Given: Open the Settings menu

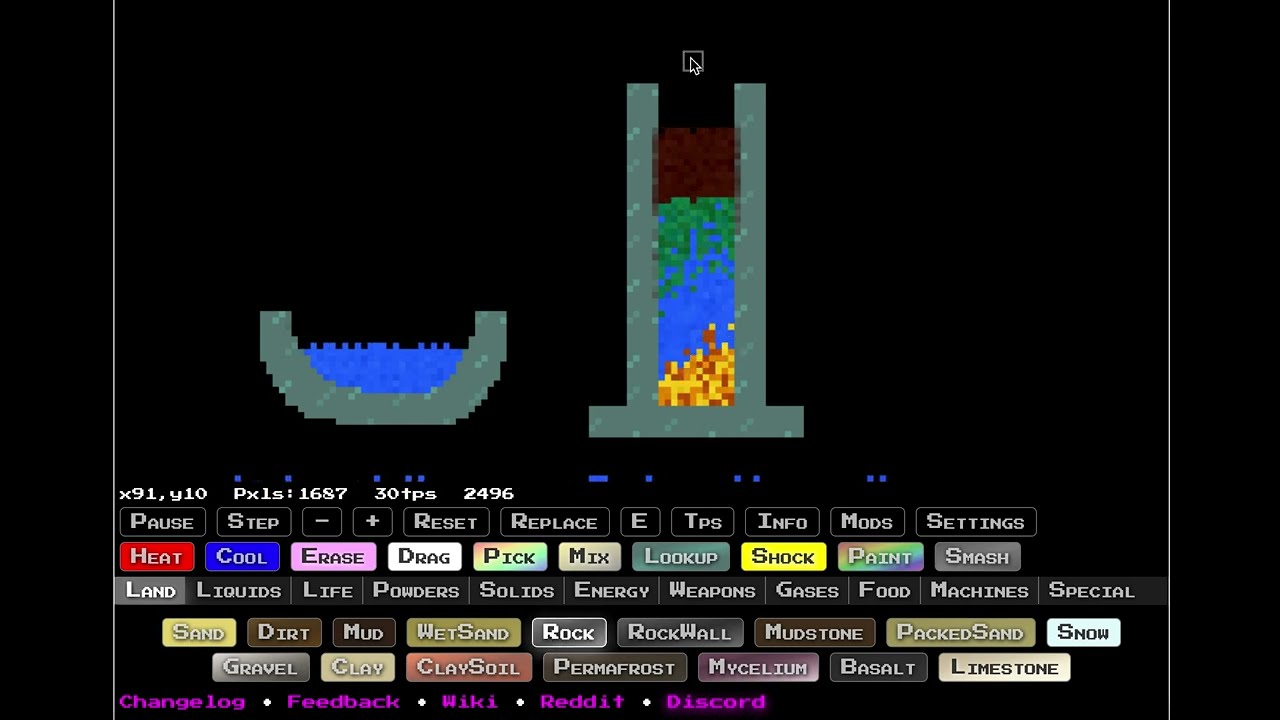Looking at the screenshot, I should pyautogui.click(x=975, y=522).
